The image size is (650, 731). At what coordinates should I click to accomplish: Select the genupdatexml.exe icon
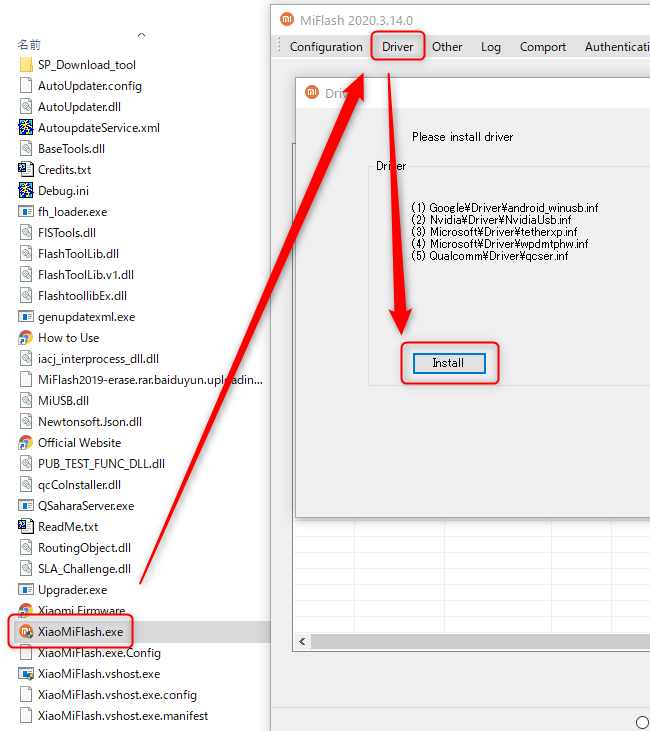[26, 317]
